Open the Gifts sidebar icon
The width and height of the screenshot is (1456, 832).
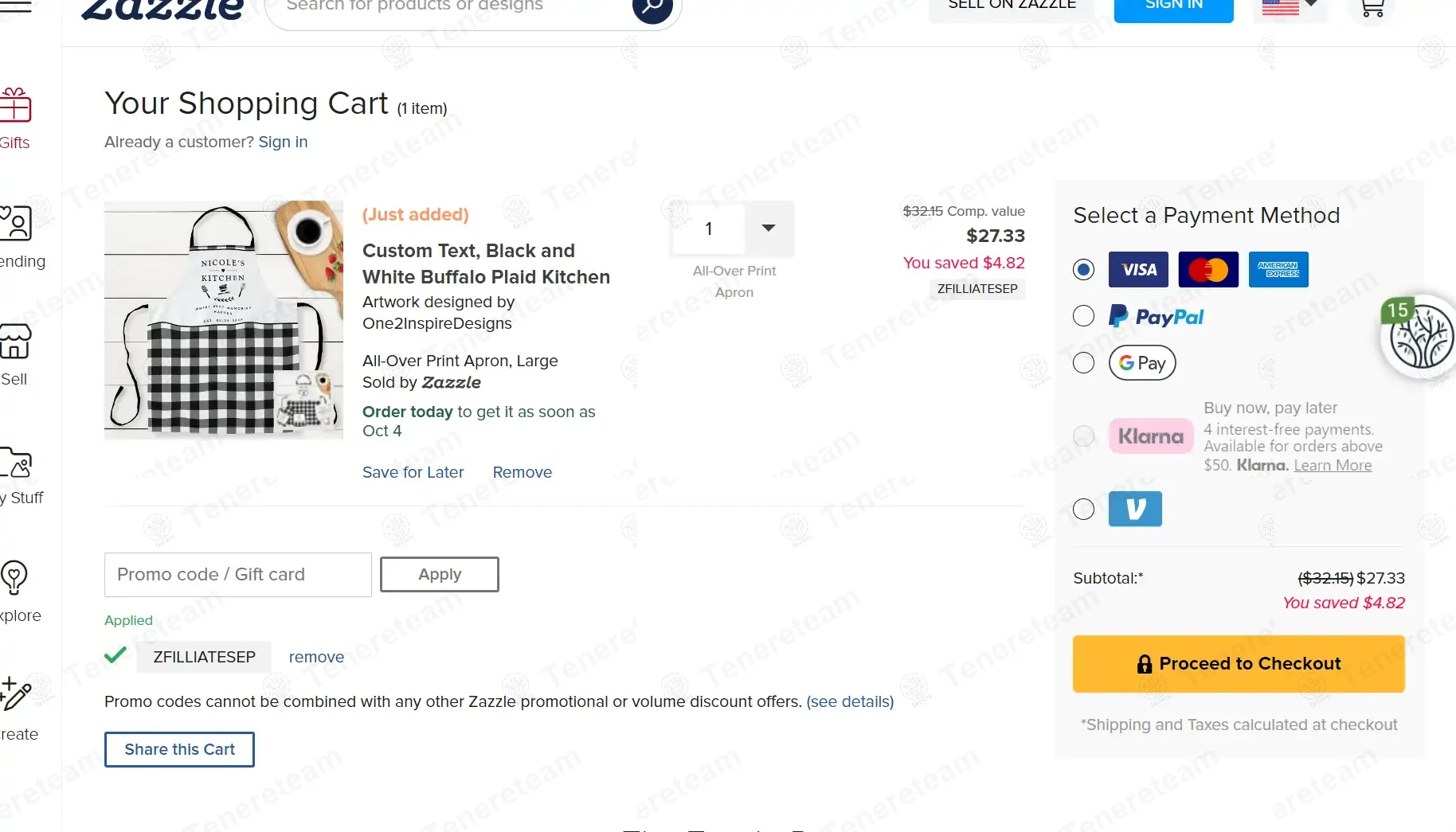tap(15, 105)
